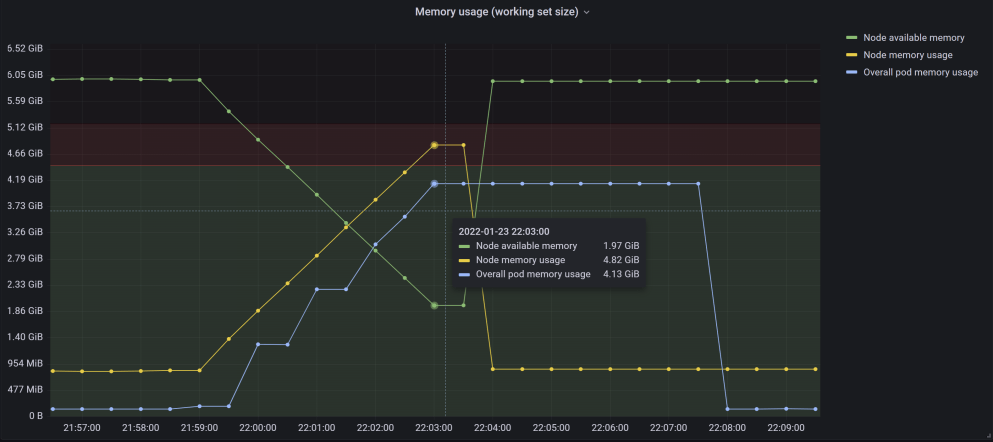Click the 3.73 GiB y-axis label
The height and width of the screenshot is (442, 993).
pos(25,206)
